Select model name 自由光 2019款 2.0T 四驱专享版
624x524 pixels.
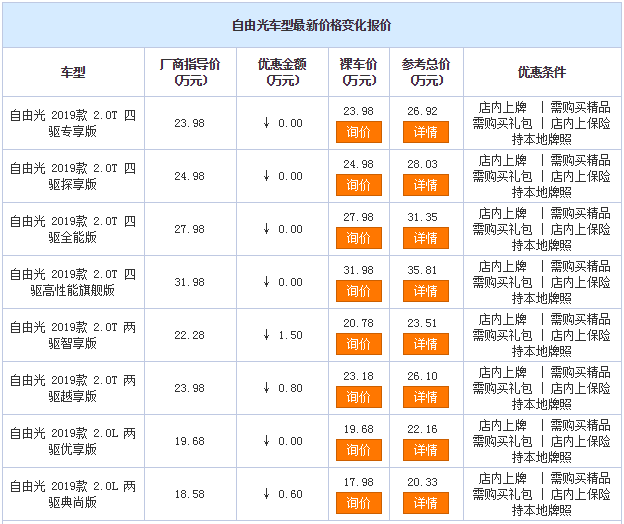(x=73, y=123)
